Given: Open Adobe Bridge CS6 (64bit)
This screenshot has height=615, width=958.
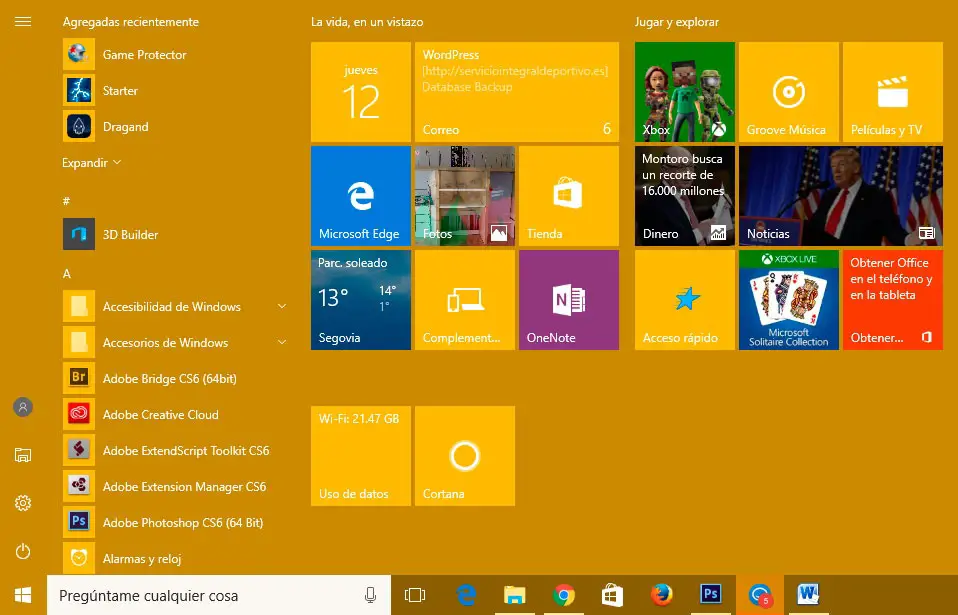Looking at the screenshot, I should tap(169, 379).
